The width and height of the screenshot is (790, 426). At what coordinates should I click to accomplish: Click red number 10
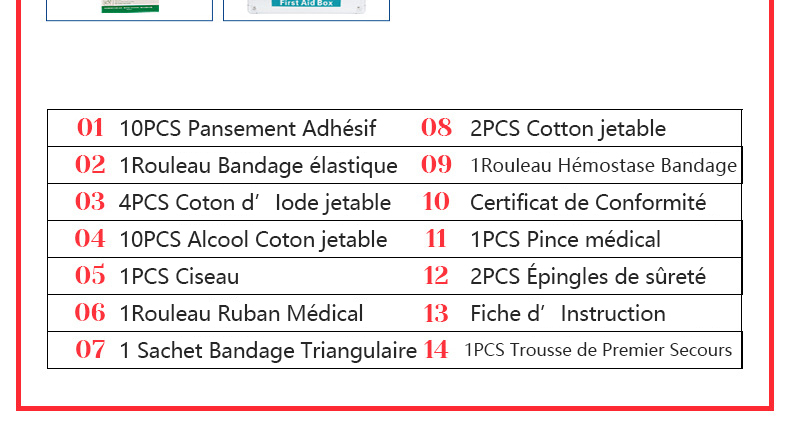[x=436, y=201]
